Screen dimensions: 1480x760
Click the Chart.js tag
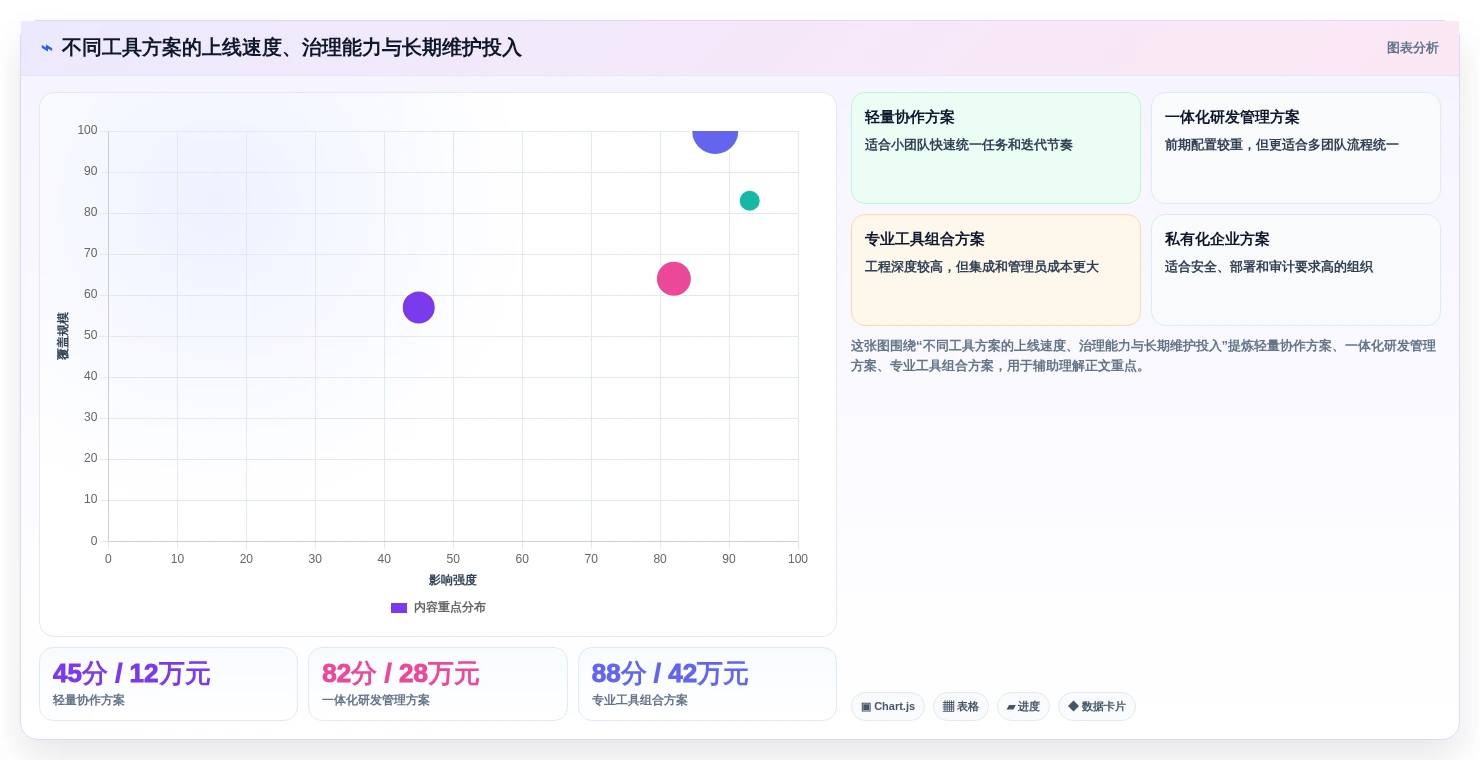(888, 707)
